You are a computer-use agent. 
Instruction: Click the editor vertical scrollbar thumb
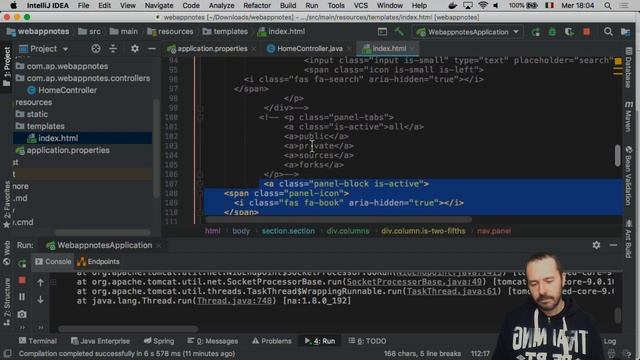pyautogui.click(x=618, y=156)
